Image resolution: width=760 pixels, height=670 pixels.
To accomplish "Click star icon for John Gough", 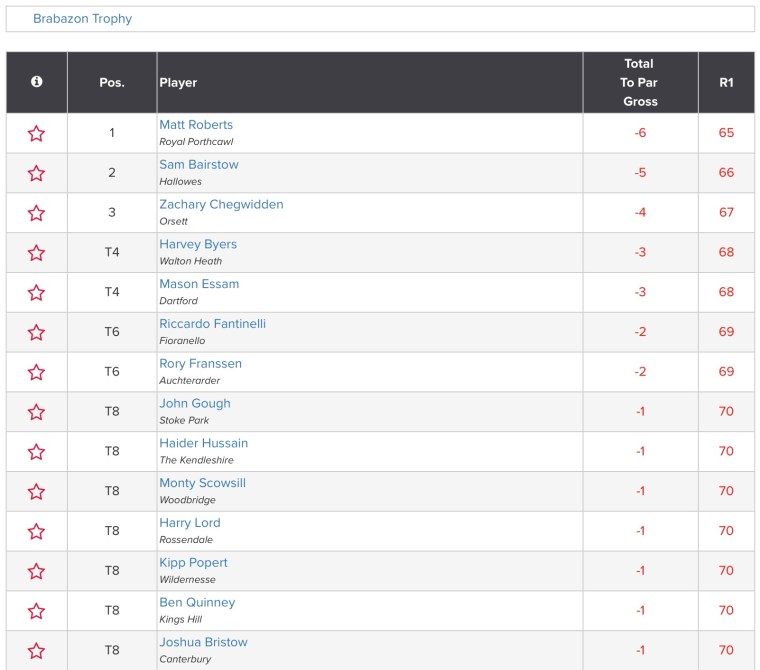I will coord(37,412).
